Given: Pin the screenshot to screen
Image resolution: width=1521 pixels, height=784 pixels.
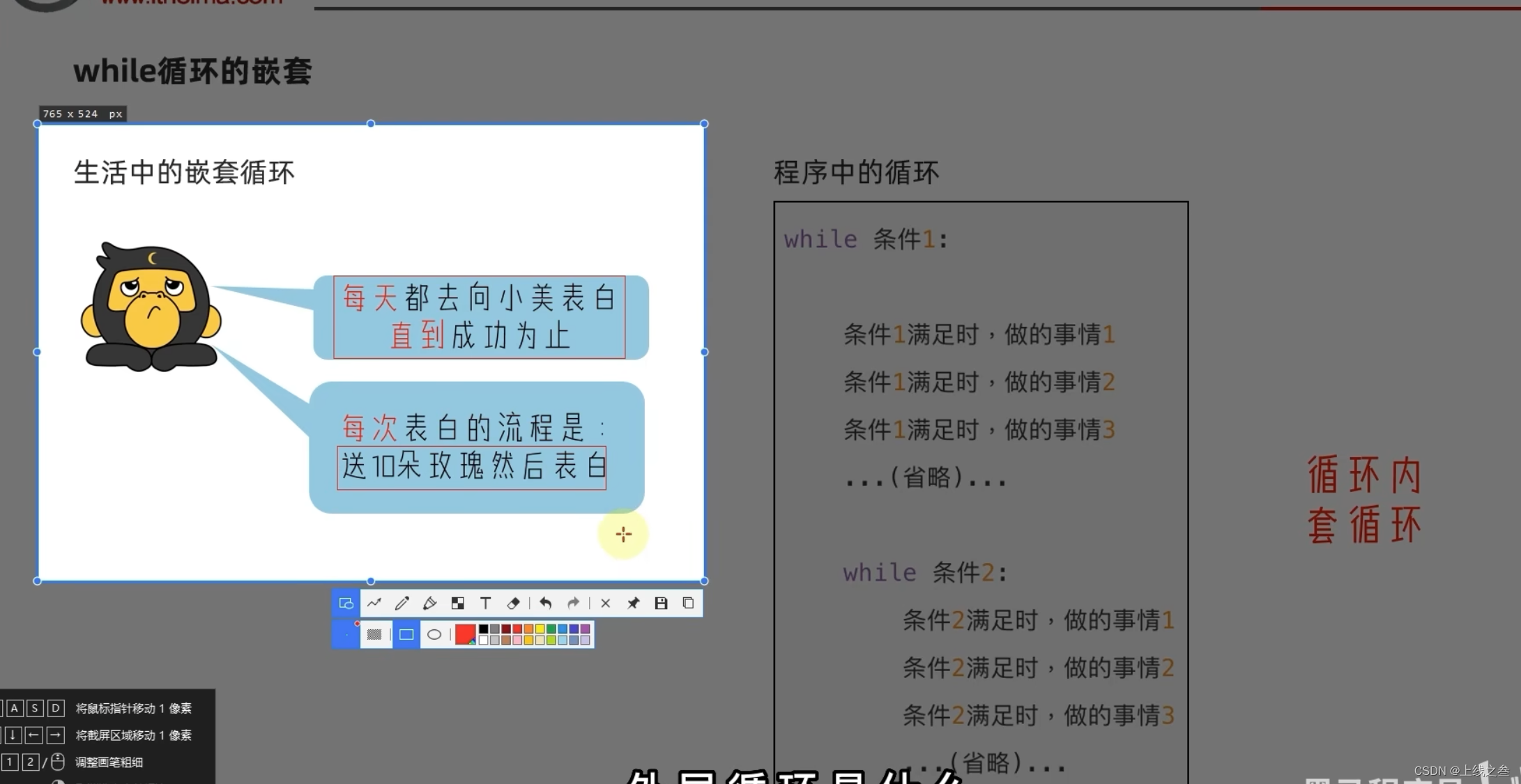Looking at the screenshot, I should tap(633, 604).
